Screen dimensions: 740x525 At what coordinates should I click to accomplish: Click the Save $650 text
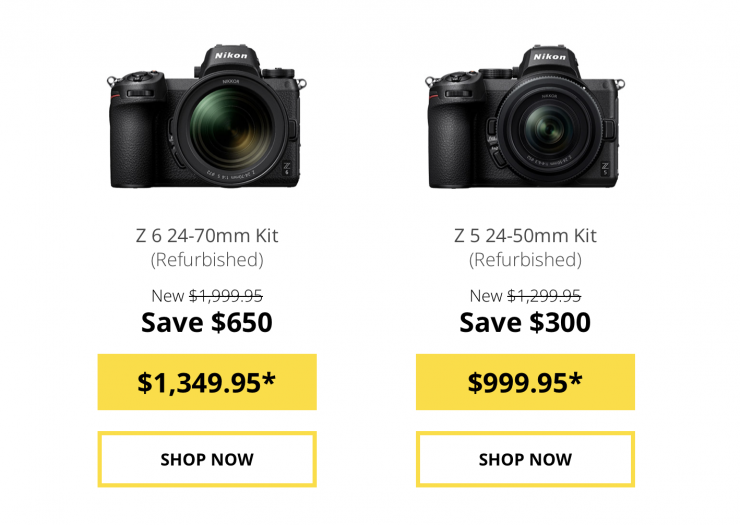tap(207, 322)
